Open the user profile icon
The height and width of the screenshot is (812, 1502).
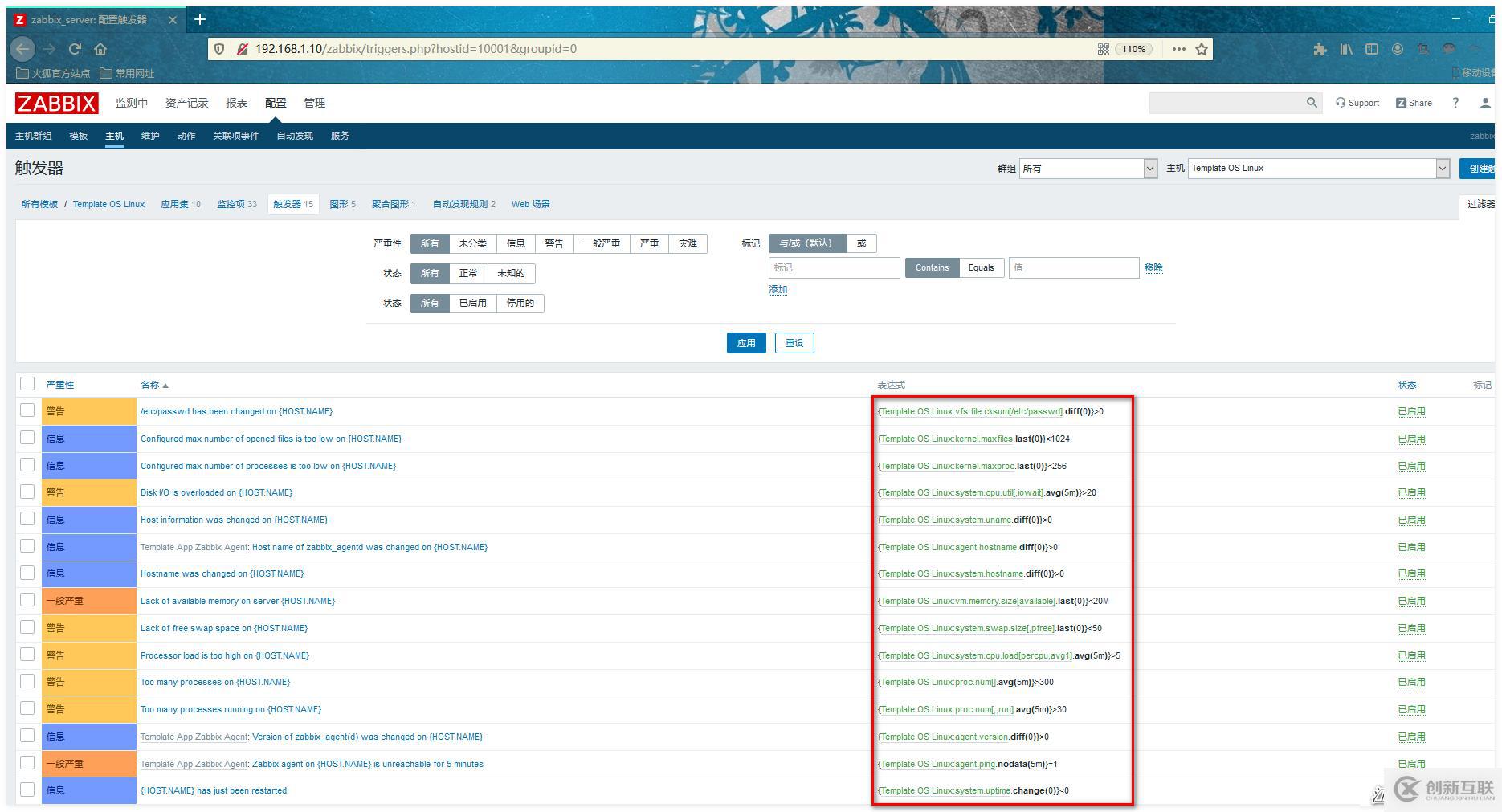click(1485, 103)
